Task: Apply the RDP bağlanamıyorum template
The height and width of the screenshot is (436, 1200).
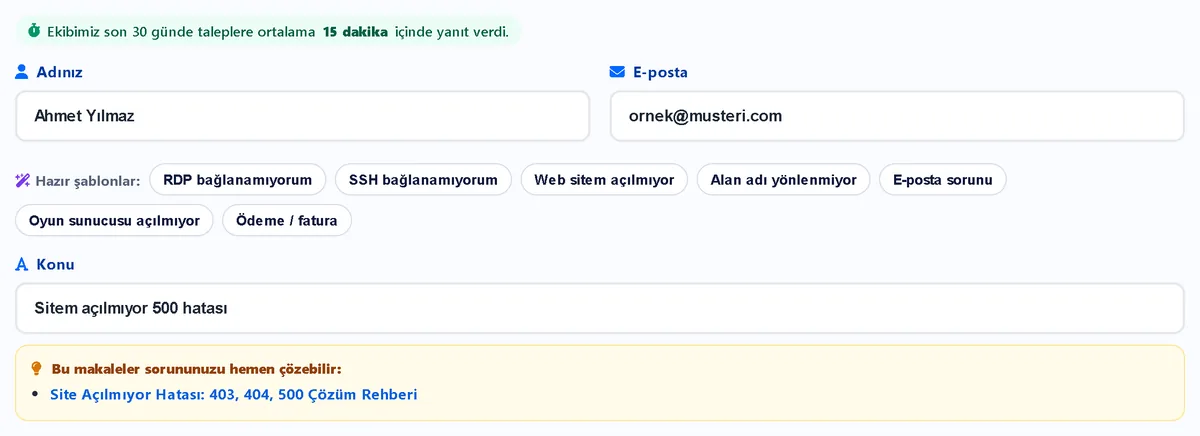Action: coord(238,180)
